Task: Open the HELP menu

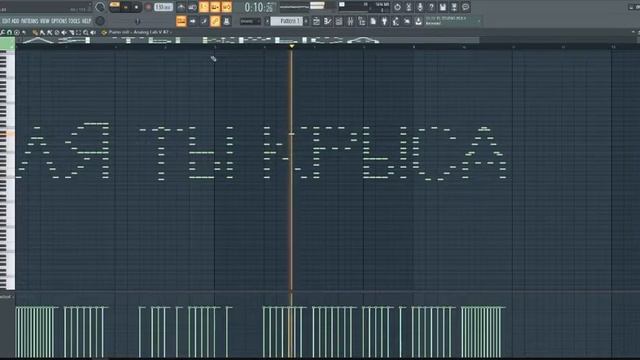Action: [87, 21]
